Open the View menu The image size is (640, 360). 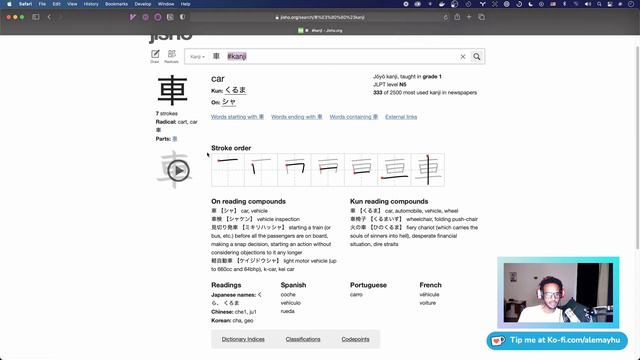click(72, 4)
